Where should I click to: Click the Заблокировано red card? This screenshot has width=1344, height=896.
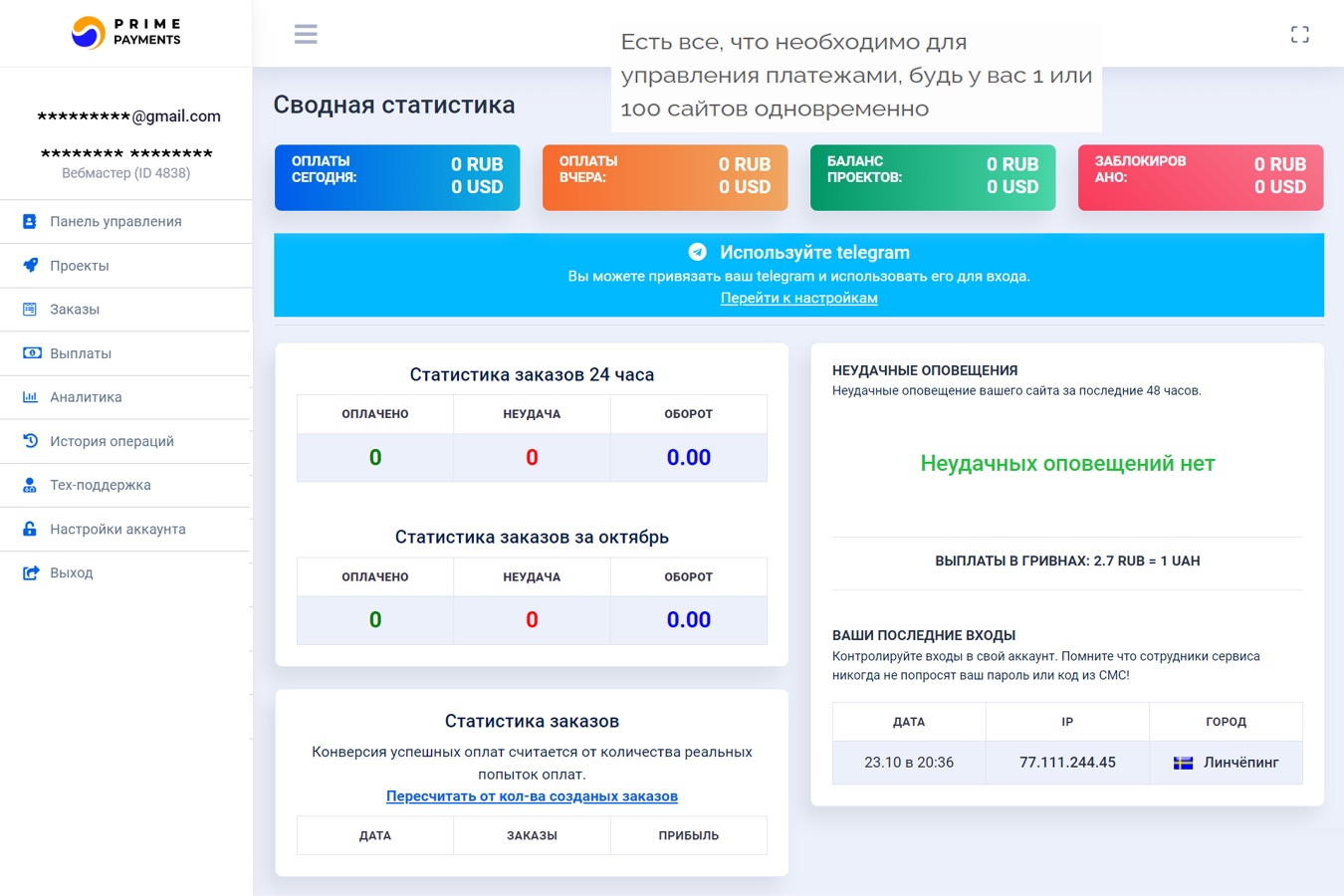pos(1201,177)
